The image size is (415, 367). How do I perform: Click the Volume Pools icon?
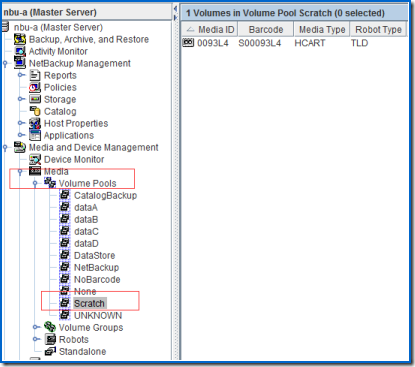pos(50,183)
